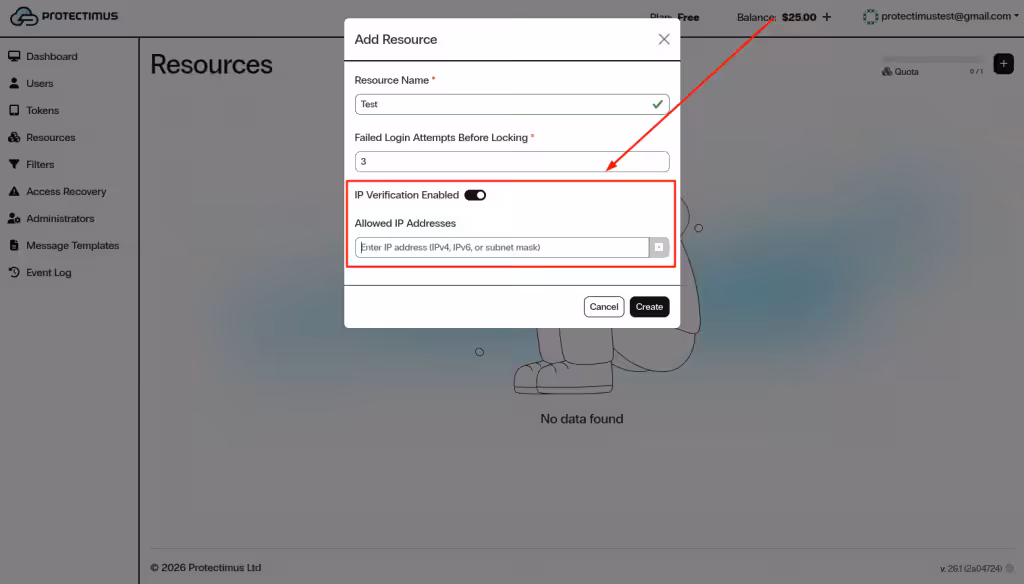Edit Failed Login Attempts Before Locking field
This screenshot has width=1024, height=584.
click(511, 161)
